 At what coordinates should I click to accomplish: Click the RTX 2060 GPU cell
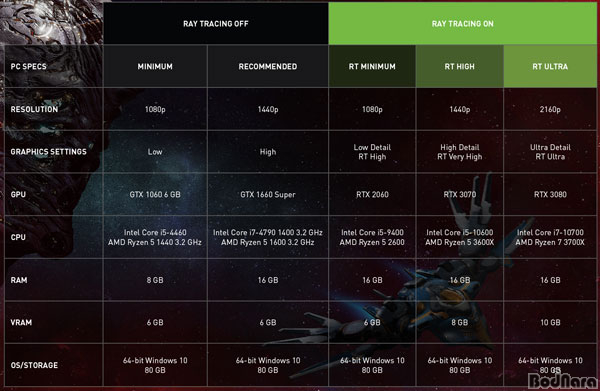click(372, 194)
